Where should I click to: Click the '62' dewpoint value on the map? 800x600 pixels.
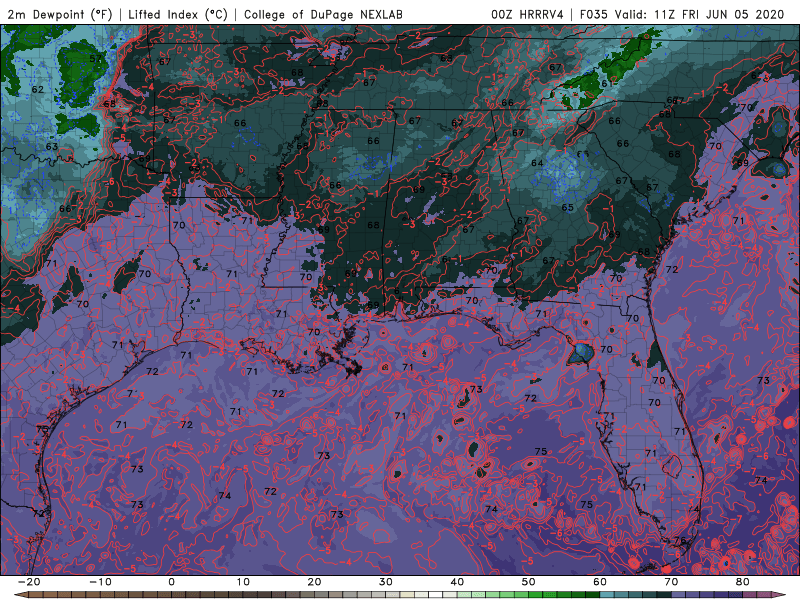38,89
